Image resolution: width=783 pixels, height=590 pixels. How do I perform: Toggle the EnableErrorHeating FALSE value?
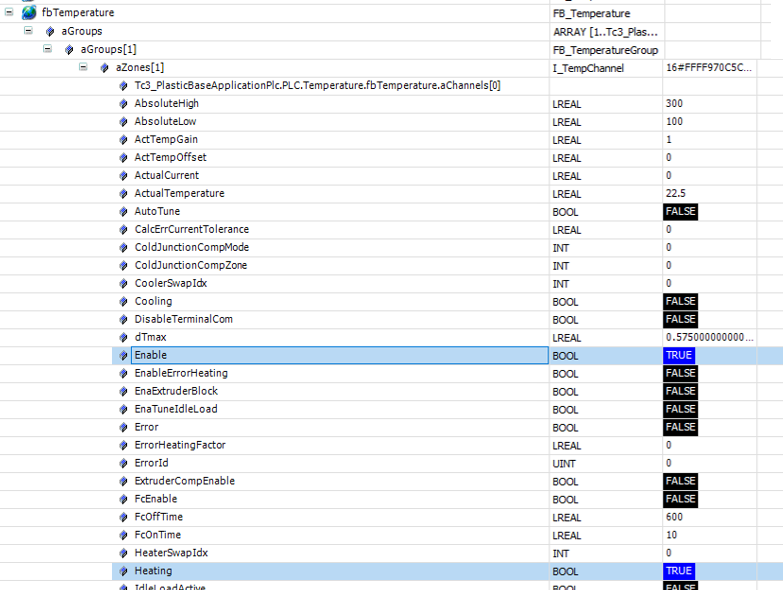point(680,373)
